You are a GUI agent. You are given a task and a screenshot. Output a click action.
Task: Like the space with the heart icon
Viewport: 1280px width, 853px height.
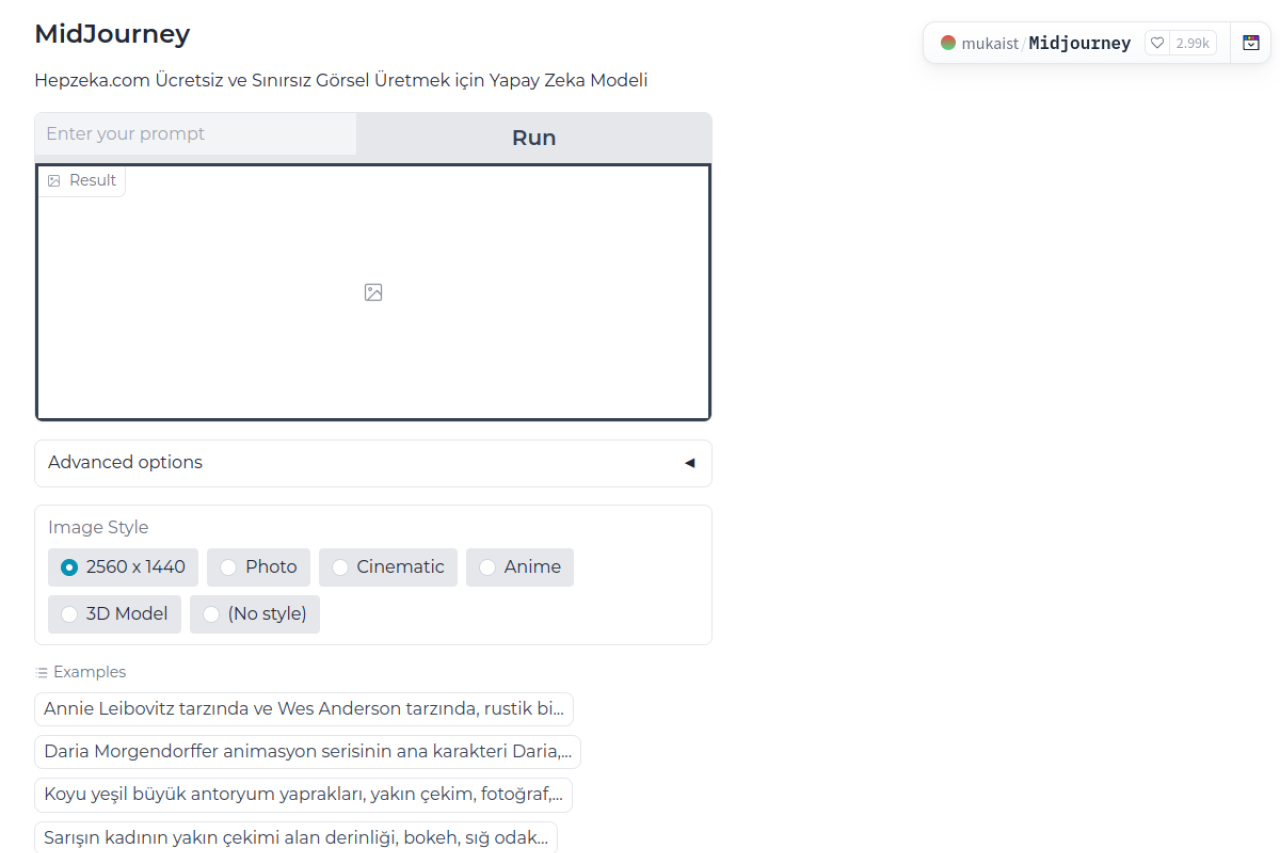[x=1157, y=43]
